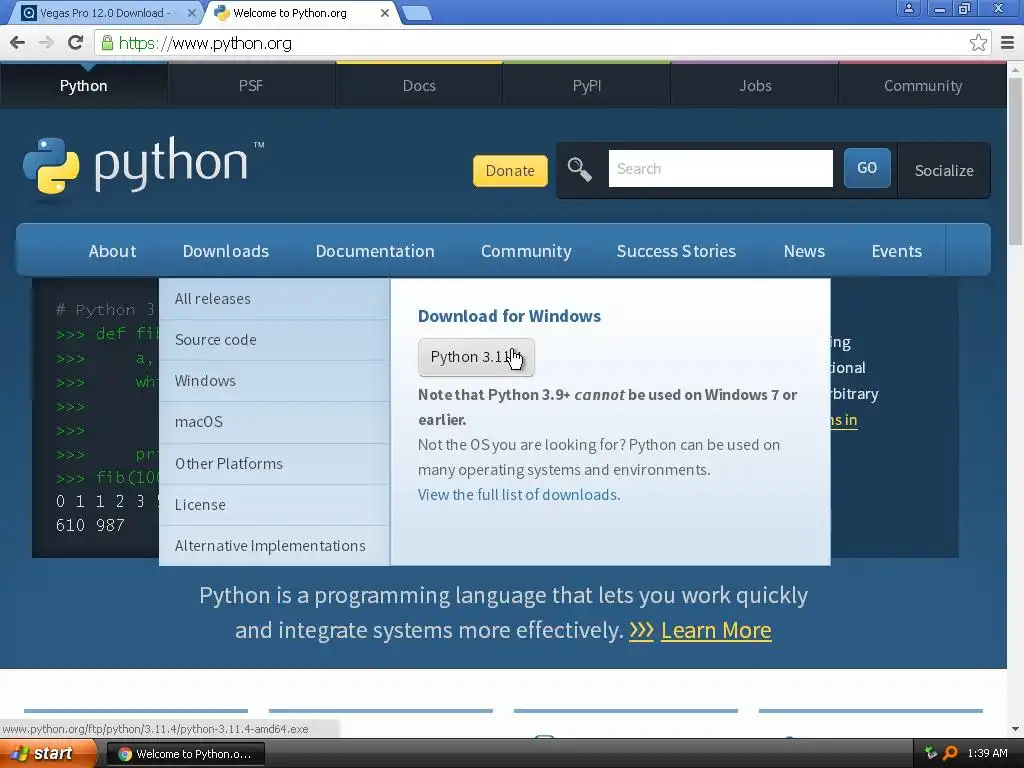
Task: Choose Other Platforms from Downloads submenu
Action: [x=274, y=464]
